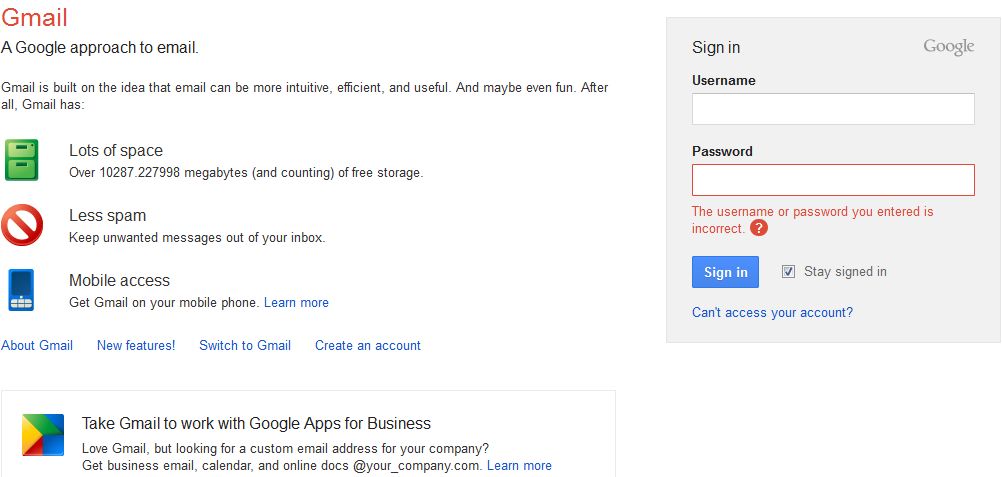Open Learn more link for Google Apps

519,465
